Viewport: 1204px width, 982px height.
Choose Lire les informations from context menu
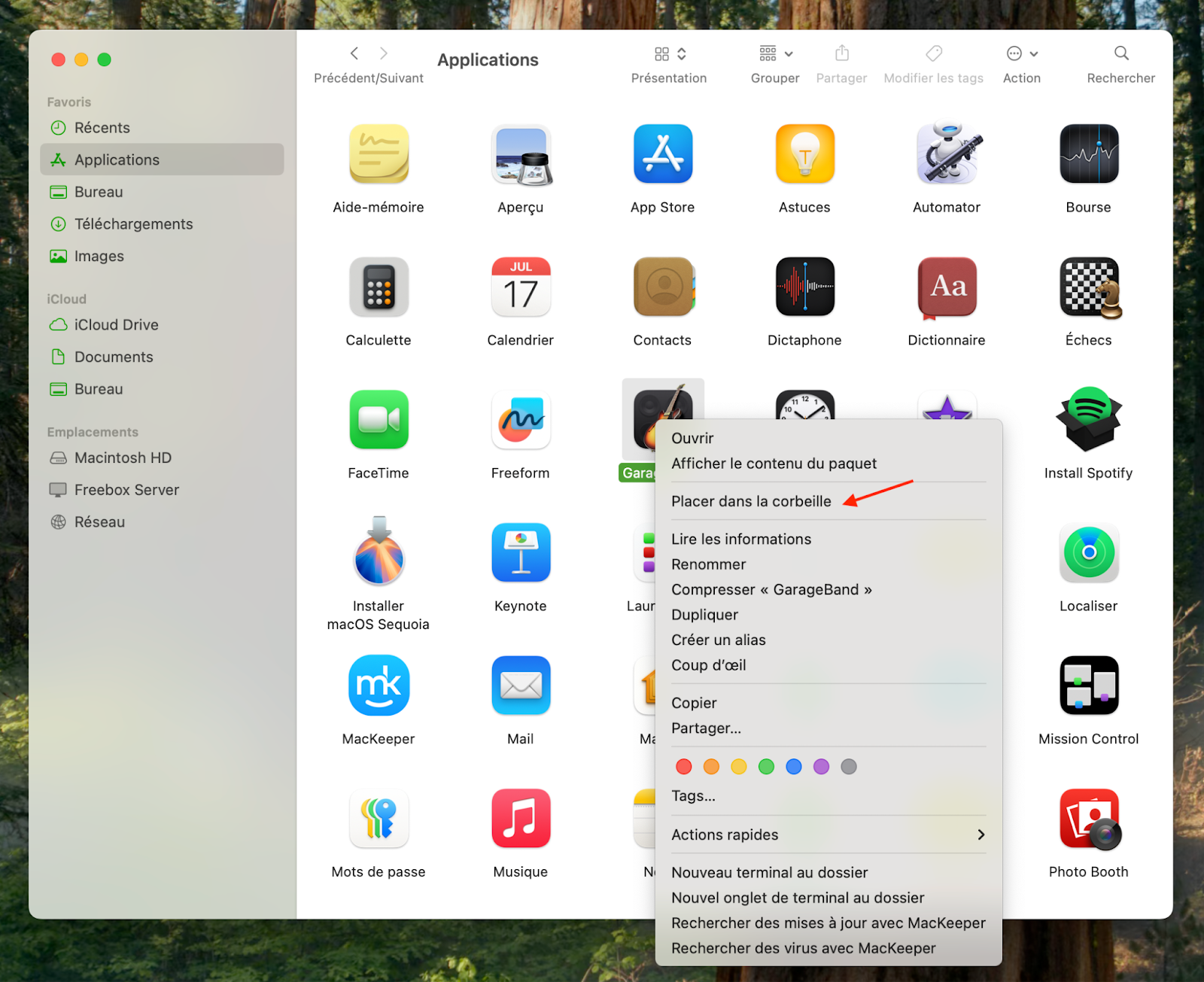[741, 539]
